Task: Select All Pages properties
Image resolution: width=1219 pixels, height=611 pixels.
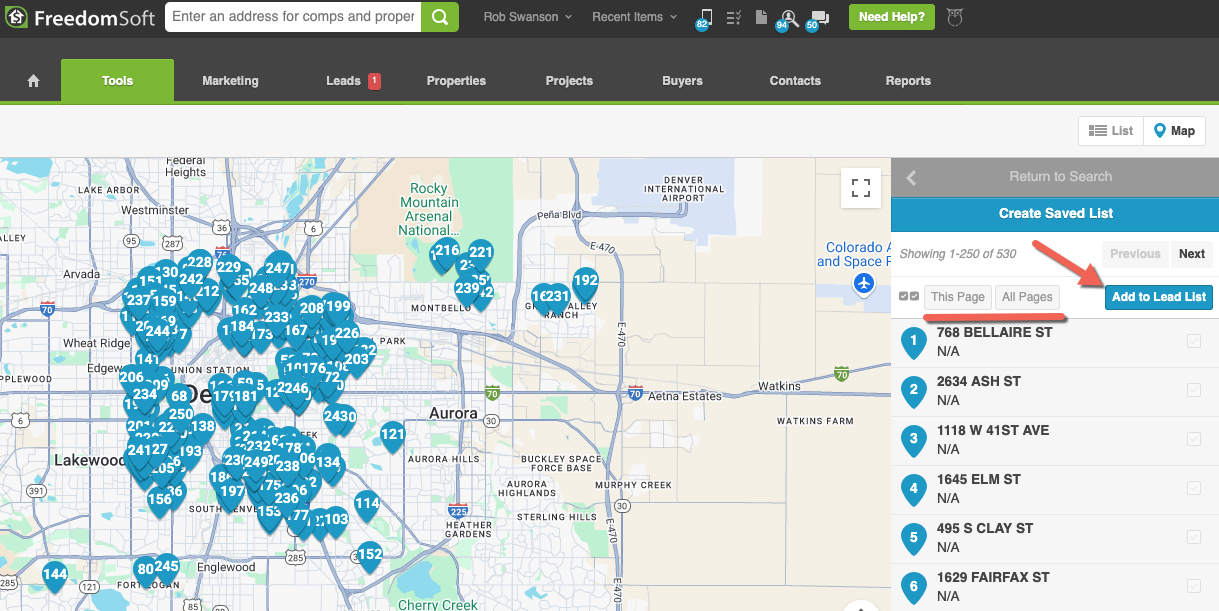Action: pyautogui.click(x=1027, y=297)
